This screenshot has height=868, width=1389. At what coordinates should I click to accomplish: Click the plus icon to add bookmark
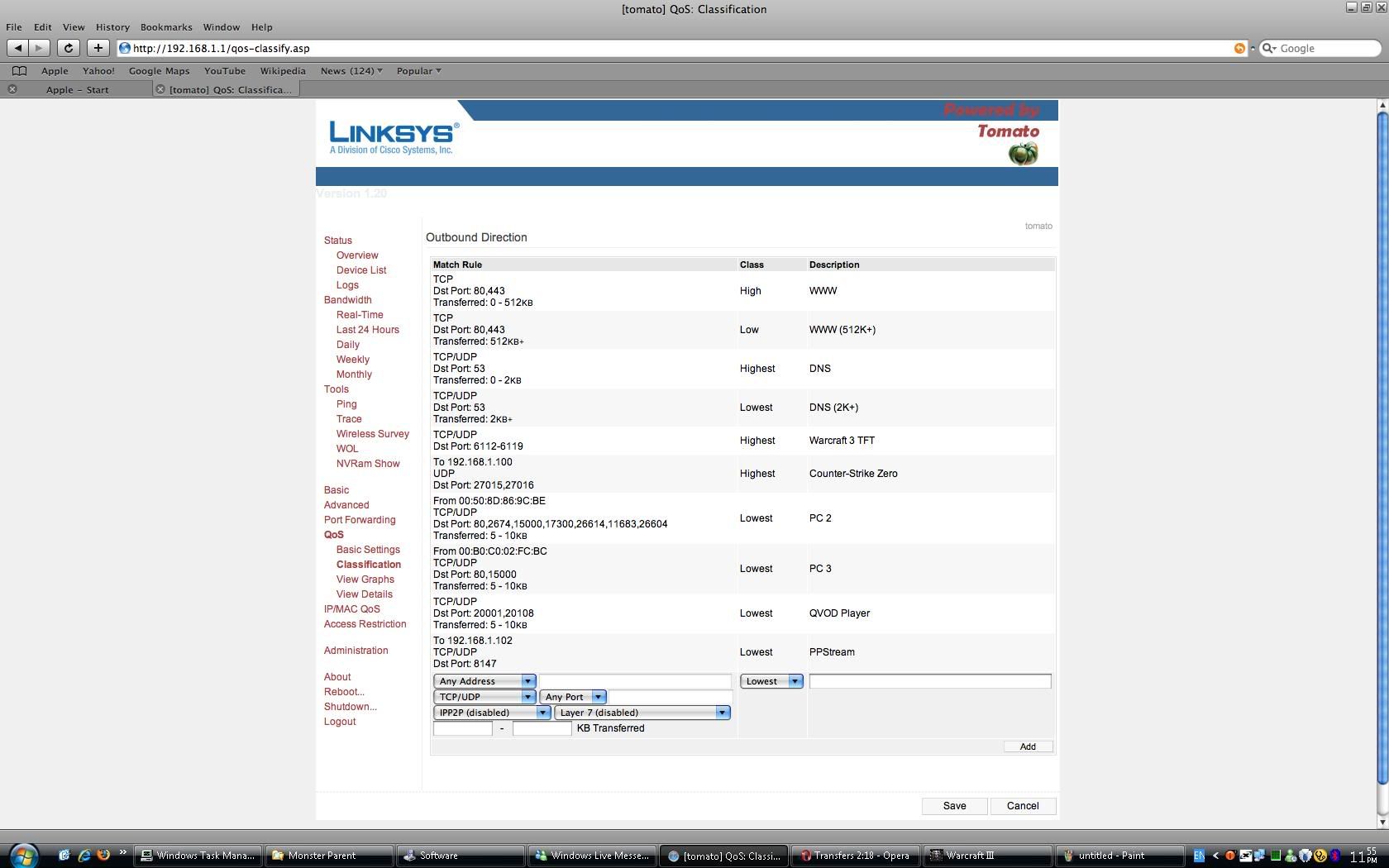[x=98, y=48]
